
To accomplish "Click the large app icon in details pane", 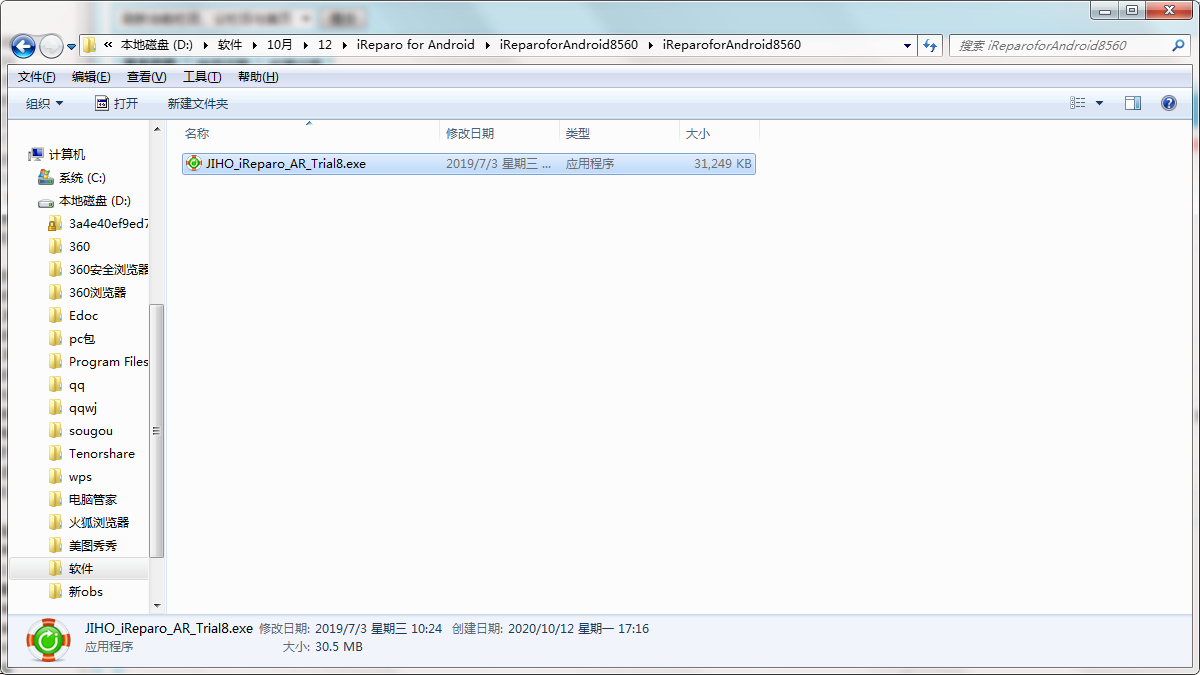I will click(x=48, y=640).
